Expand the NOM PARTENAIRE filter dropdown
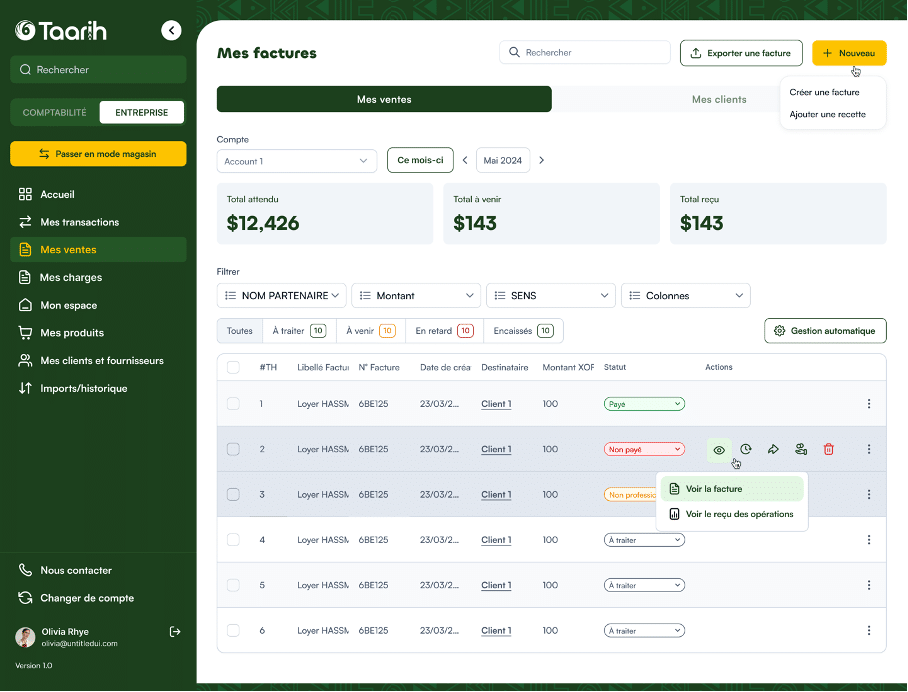908x692 pixels. click(x=281, y=296)
